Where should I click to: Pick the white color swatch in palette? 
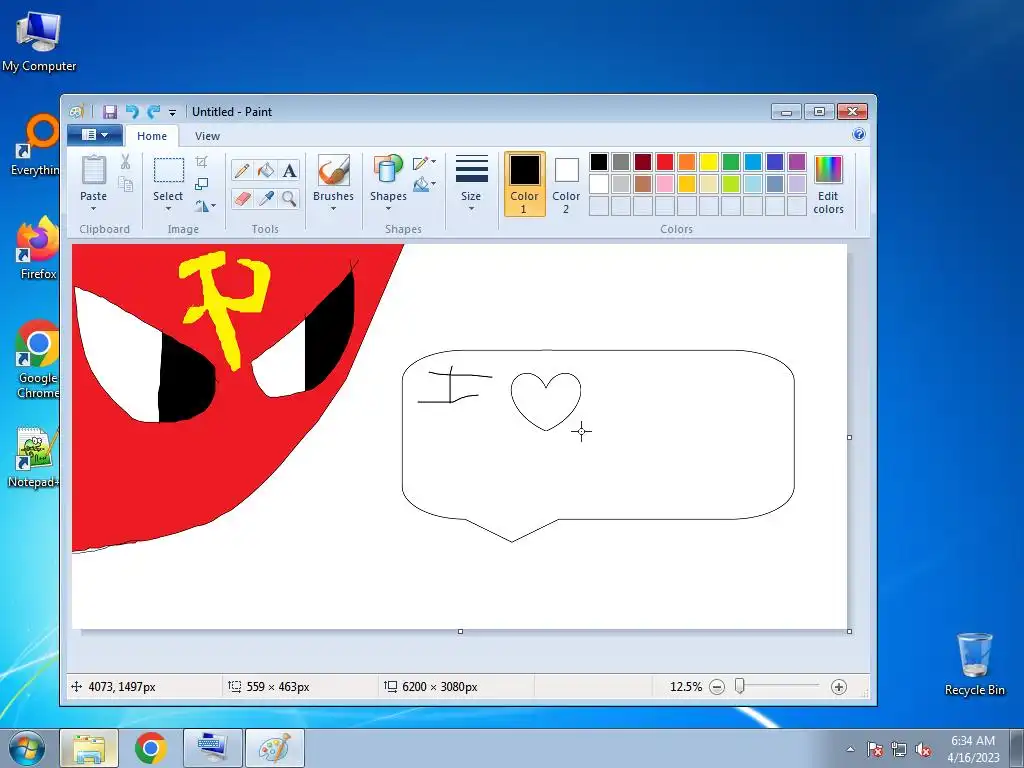(599, 184)
